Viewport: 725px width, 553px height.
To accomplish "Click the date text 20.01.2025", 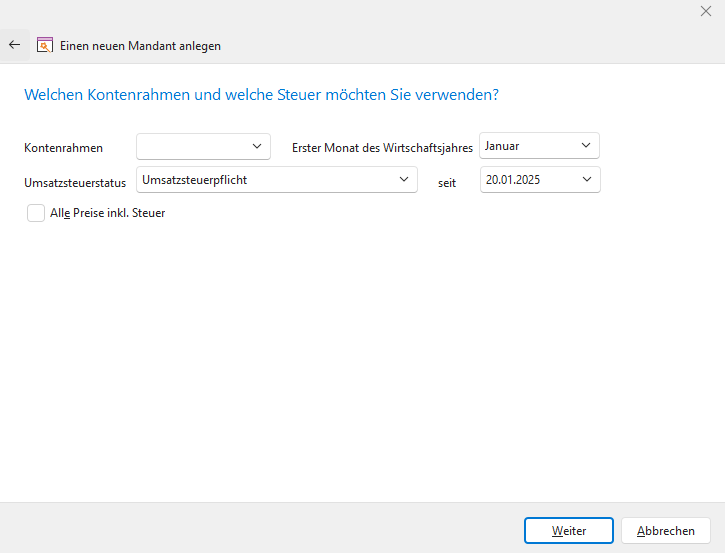I will coord(513,180).
